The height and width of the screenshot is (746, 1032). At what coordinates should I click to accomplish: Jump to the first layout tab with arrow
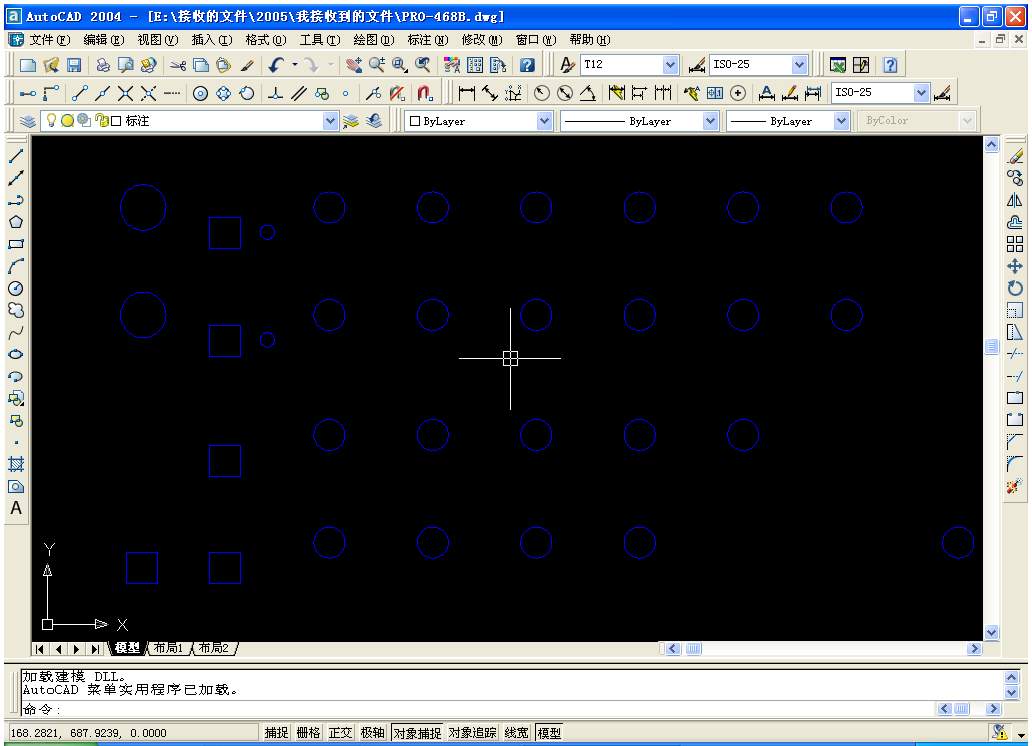point(40,649)
